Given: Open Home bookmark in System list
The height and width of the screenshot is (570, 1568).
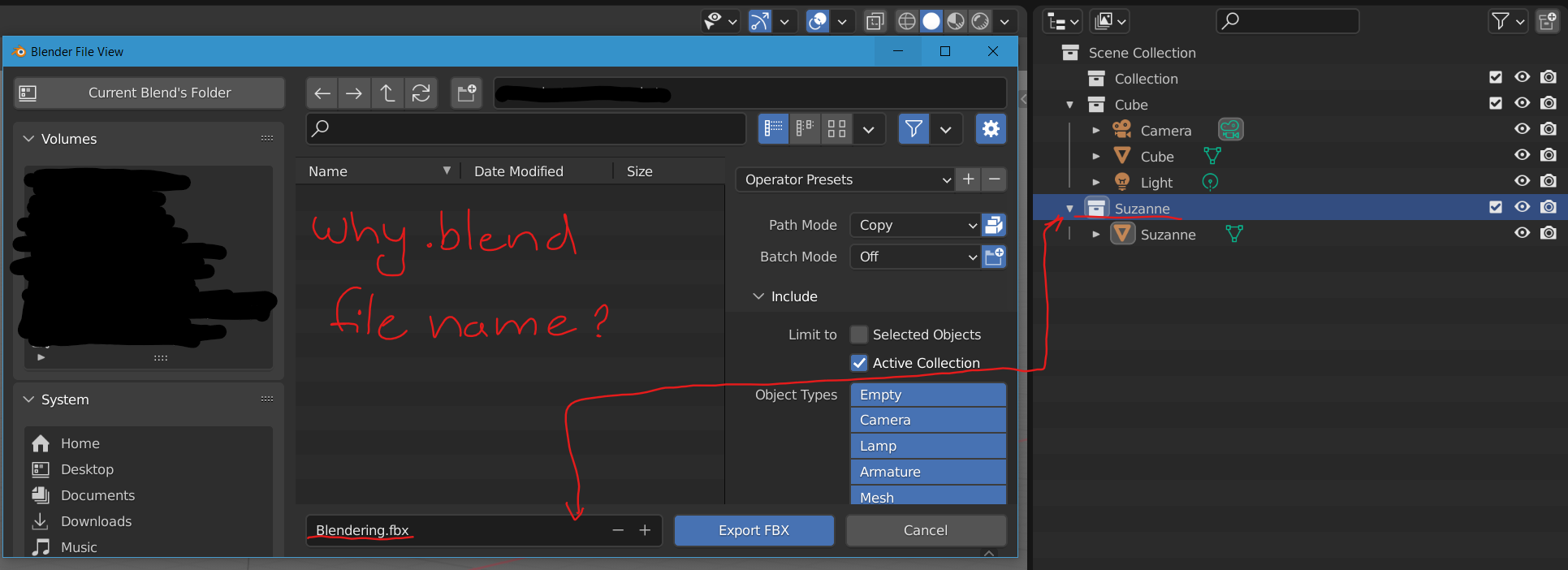Looking at the screenshot, I should point(148,443).
